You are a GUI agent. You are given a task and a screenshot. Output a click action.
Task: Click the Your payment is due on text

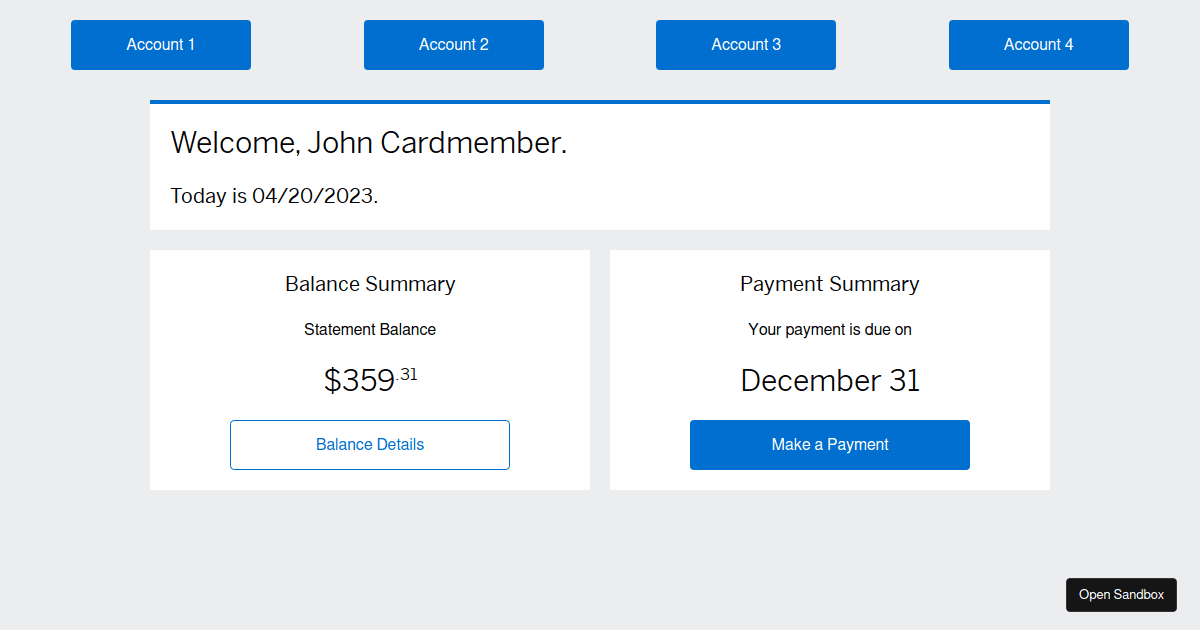click(x=830, y=330)
